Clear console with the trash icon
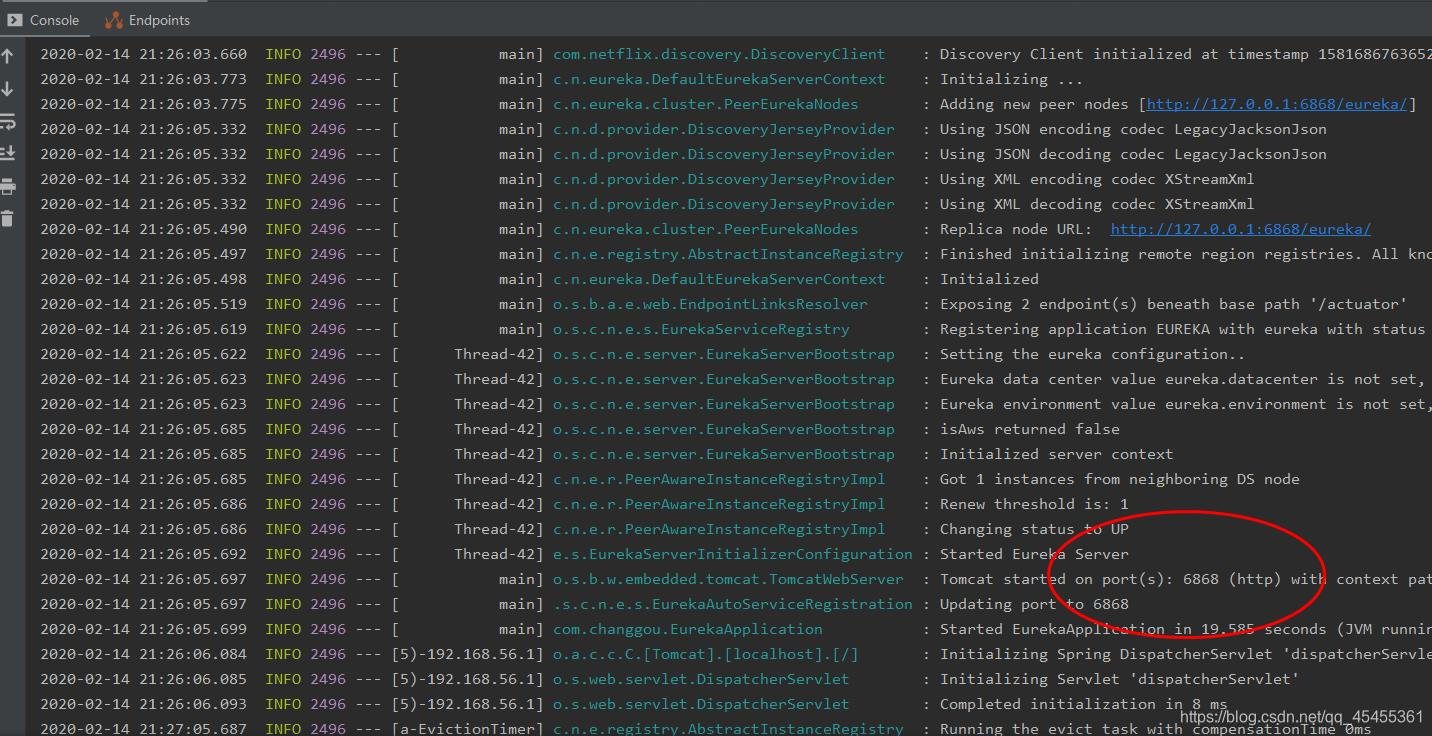The width and height of the screenshot is (1432, 736). [8, 218]
